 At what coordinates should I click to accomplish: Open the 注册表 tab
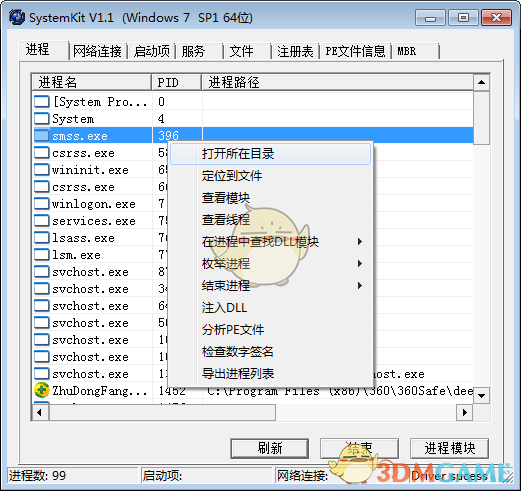(x=295, y=51)
